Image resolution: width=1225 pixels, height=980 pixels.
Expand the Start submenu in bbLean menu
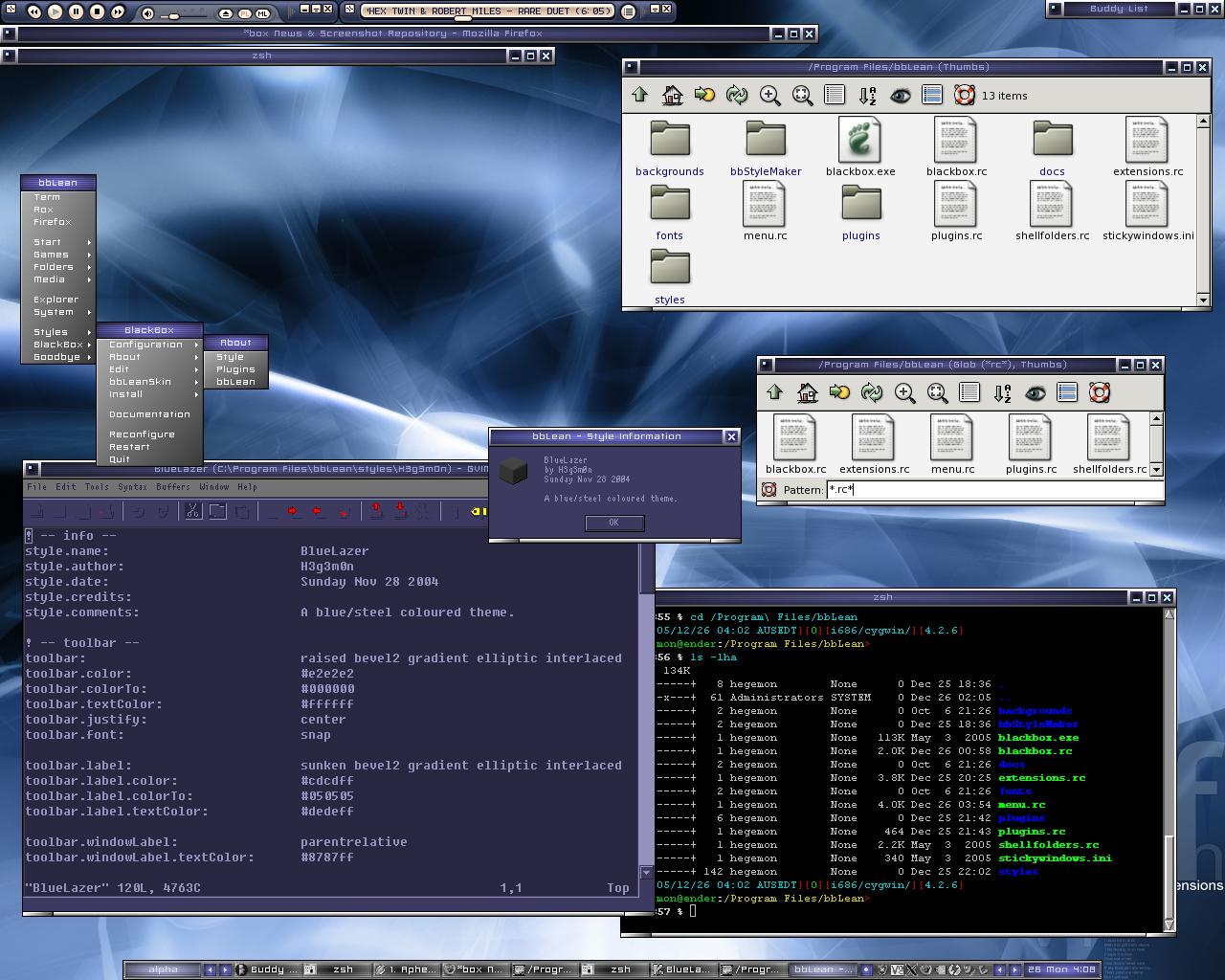pos(58,242)
